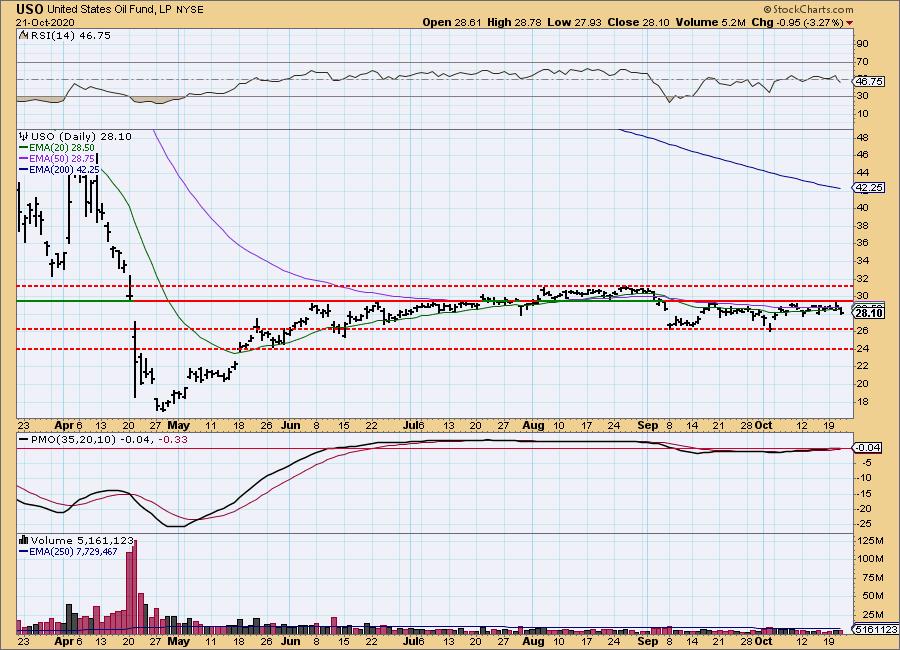Image resolution: width=900 pixels, height=650 pixels.
Task: Click the 26 price axis label
Action: 862,331
